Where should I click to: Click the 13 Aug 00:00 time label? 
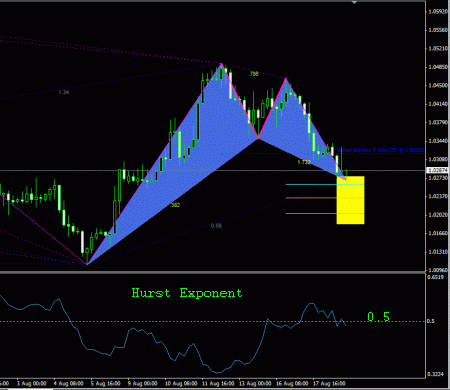[x=255, y=384]
